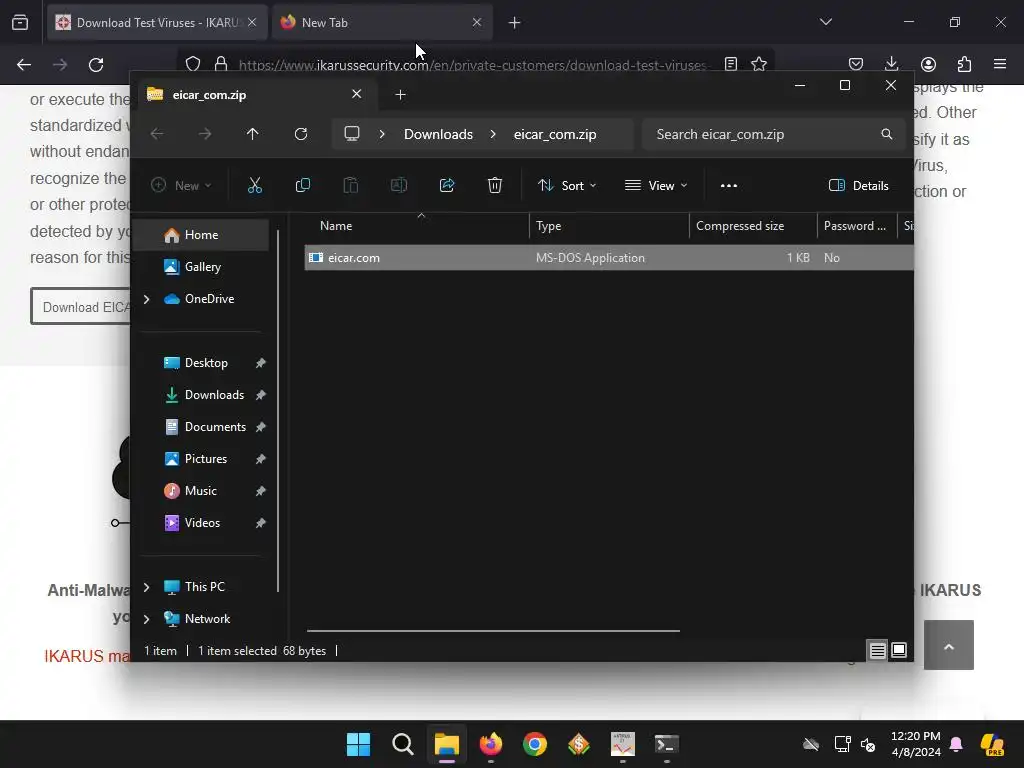Open a new Firefox tab with plus button
Viewport: 1024px width, 768px height.
click(x=515, y=23)
